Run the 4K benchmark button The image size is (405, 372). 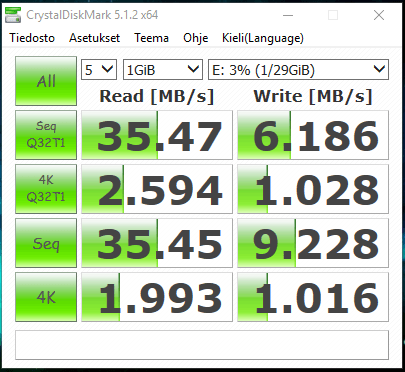click(x=46, y=297)
